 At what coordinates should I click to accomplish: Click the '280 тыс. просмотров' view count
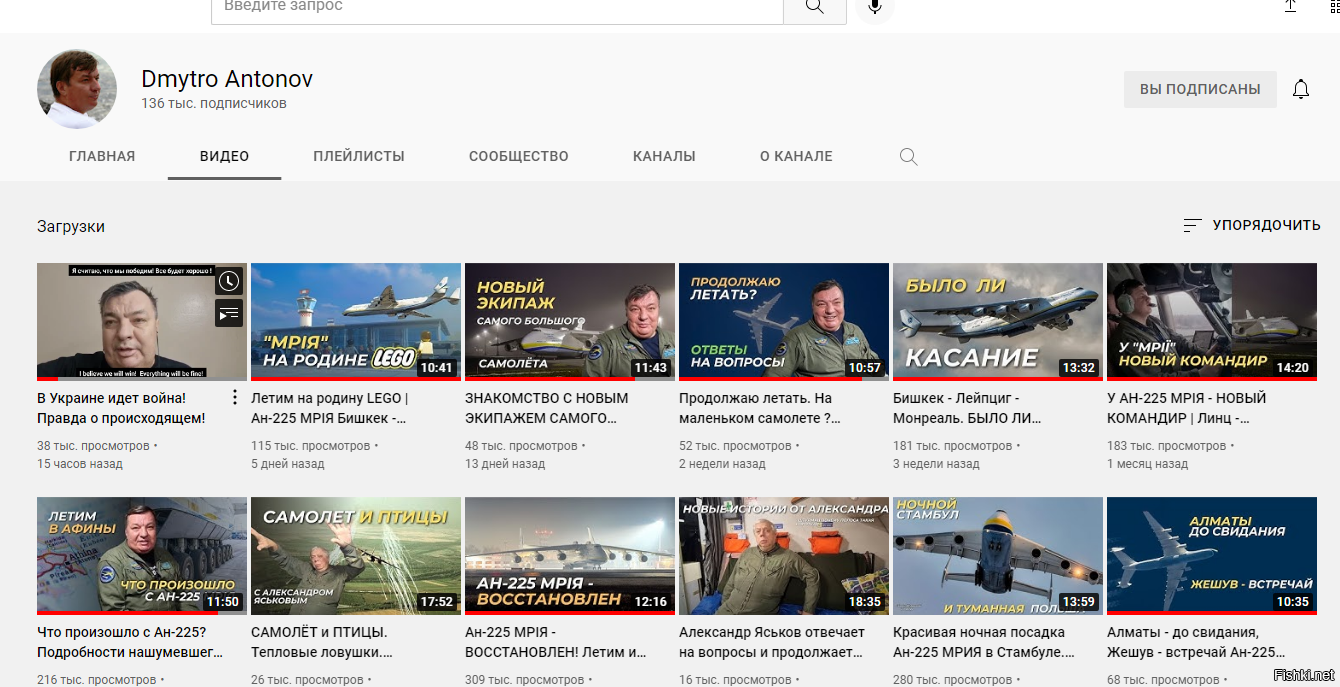tap(952, 680)
